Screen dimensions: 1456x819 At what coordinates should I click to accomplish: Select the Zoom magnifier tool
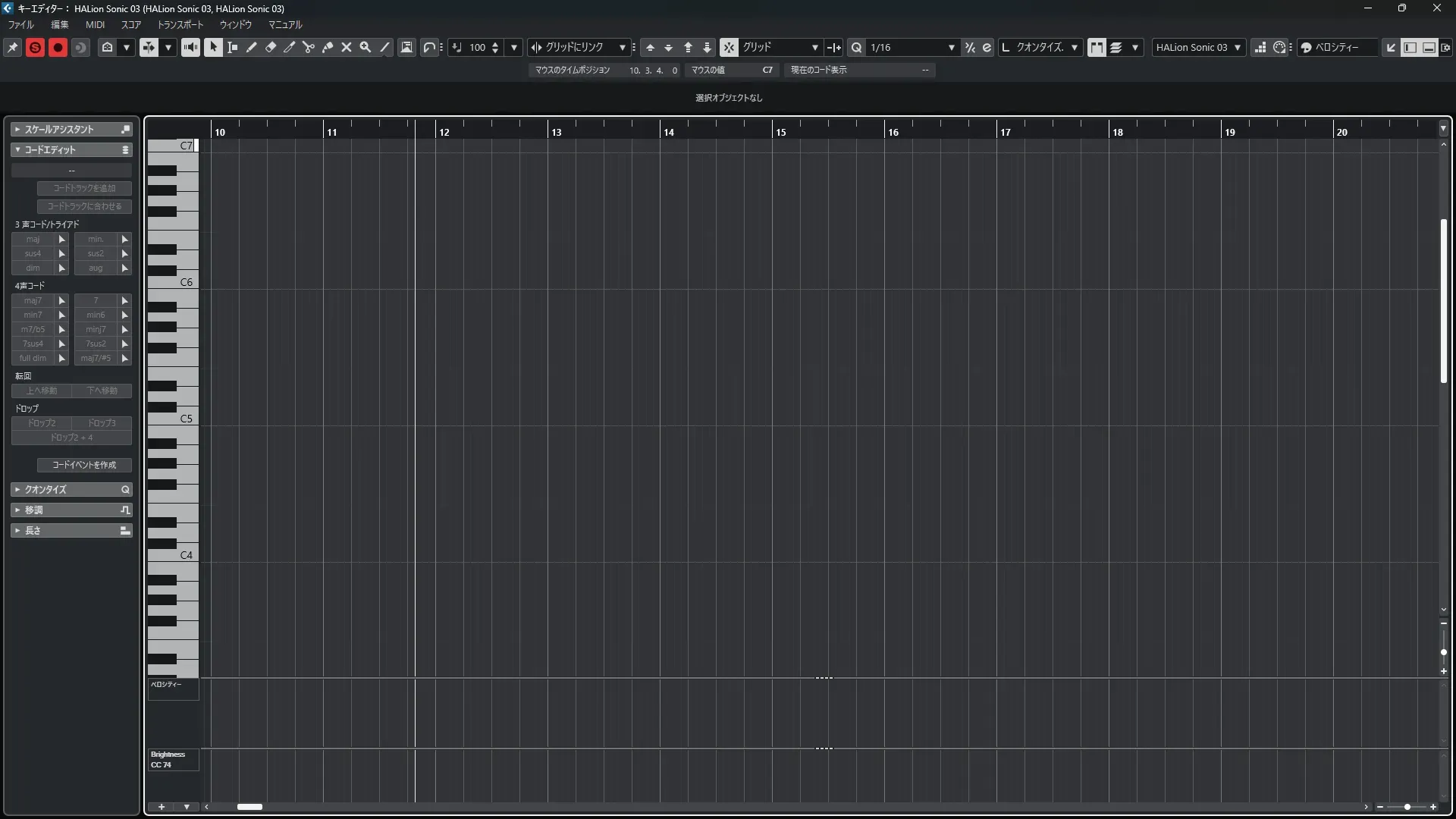pos(366,47)
